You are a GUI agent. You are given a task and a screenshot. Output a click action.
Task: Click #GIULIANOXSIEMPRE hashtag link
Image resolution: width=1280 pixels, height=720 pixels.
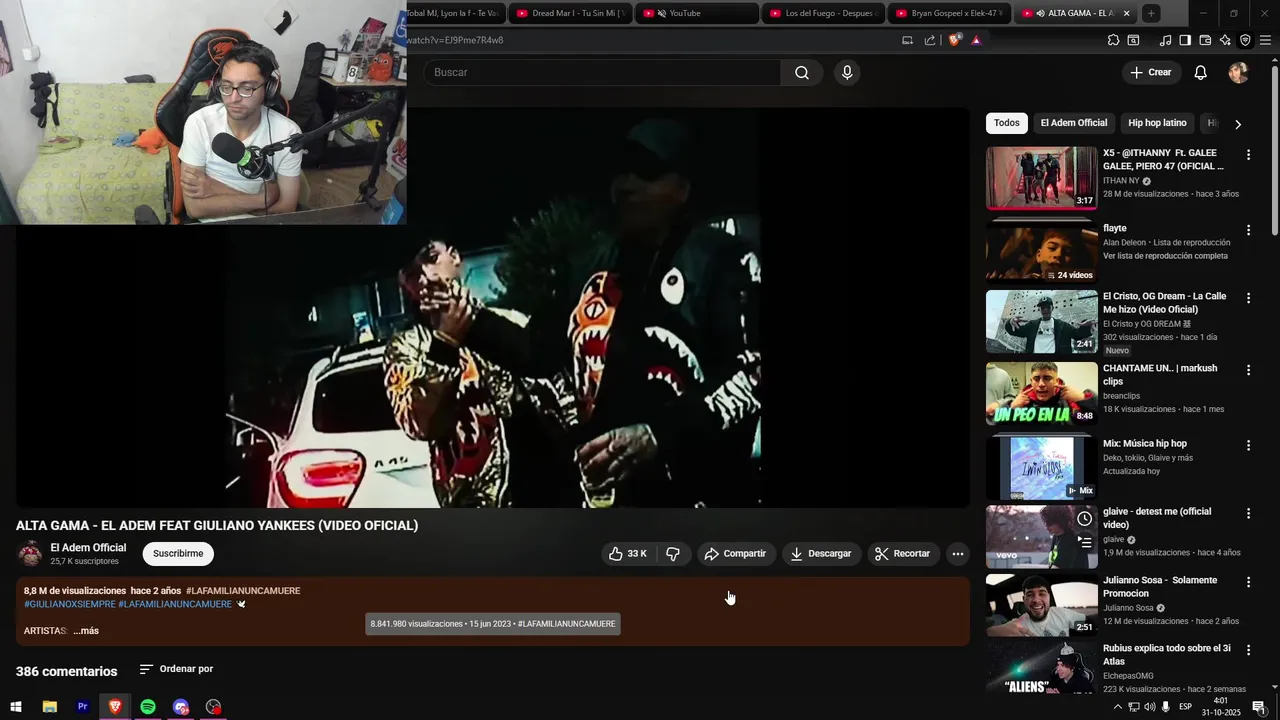(x=69, y=604)
